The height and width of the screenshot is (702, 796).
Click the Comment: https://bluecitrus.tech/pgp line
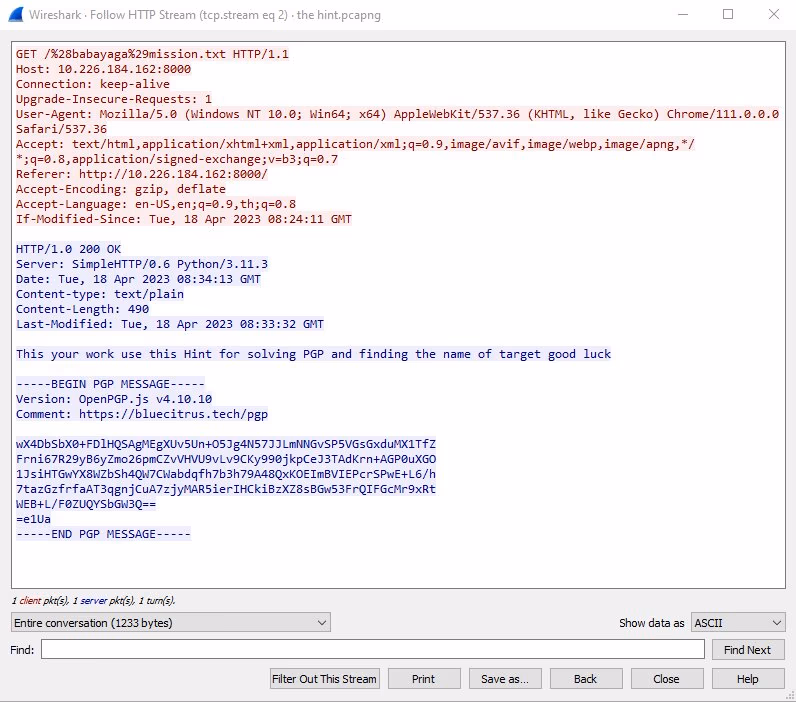point(142,414)
